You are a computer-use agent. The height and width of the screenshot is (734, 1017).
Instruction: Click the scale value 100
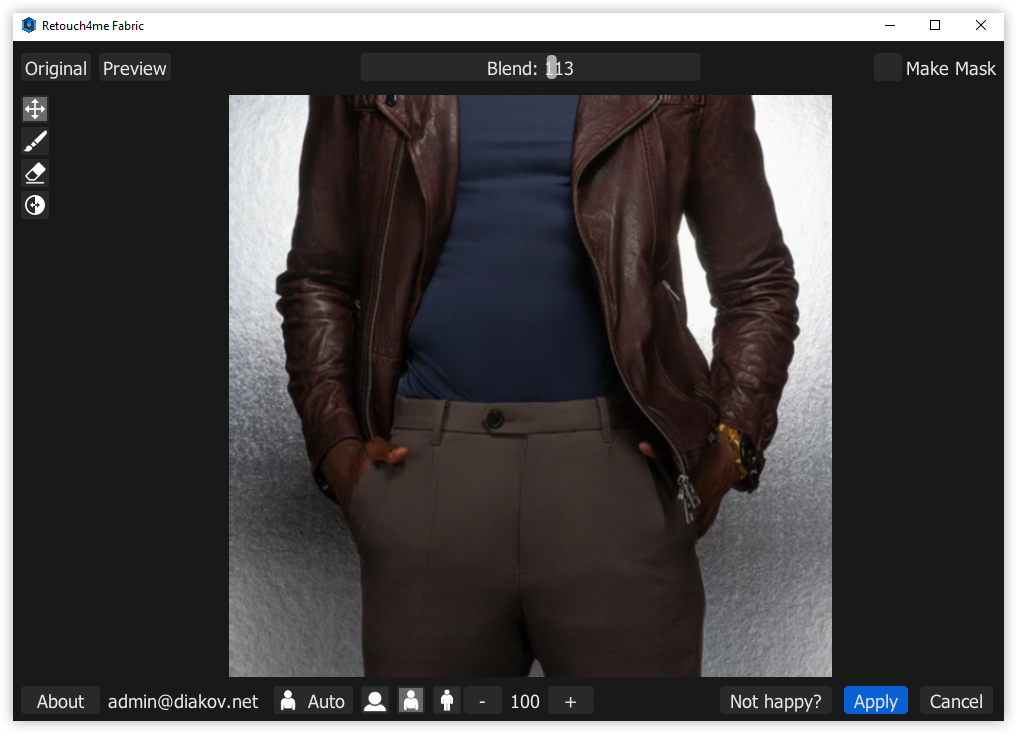coord(525,701)
